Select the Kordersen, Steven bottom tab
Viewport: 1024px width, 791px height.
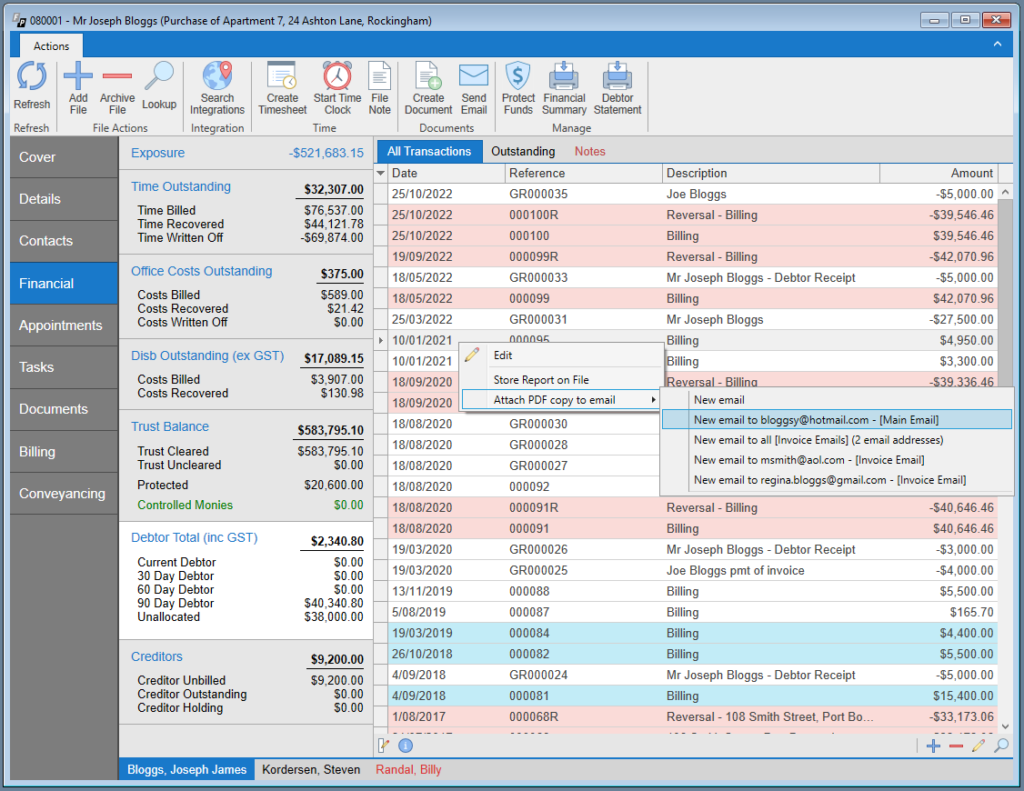pos(311,769)
